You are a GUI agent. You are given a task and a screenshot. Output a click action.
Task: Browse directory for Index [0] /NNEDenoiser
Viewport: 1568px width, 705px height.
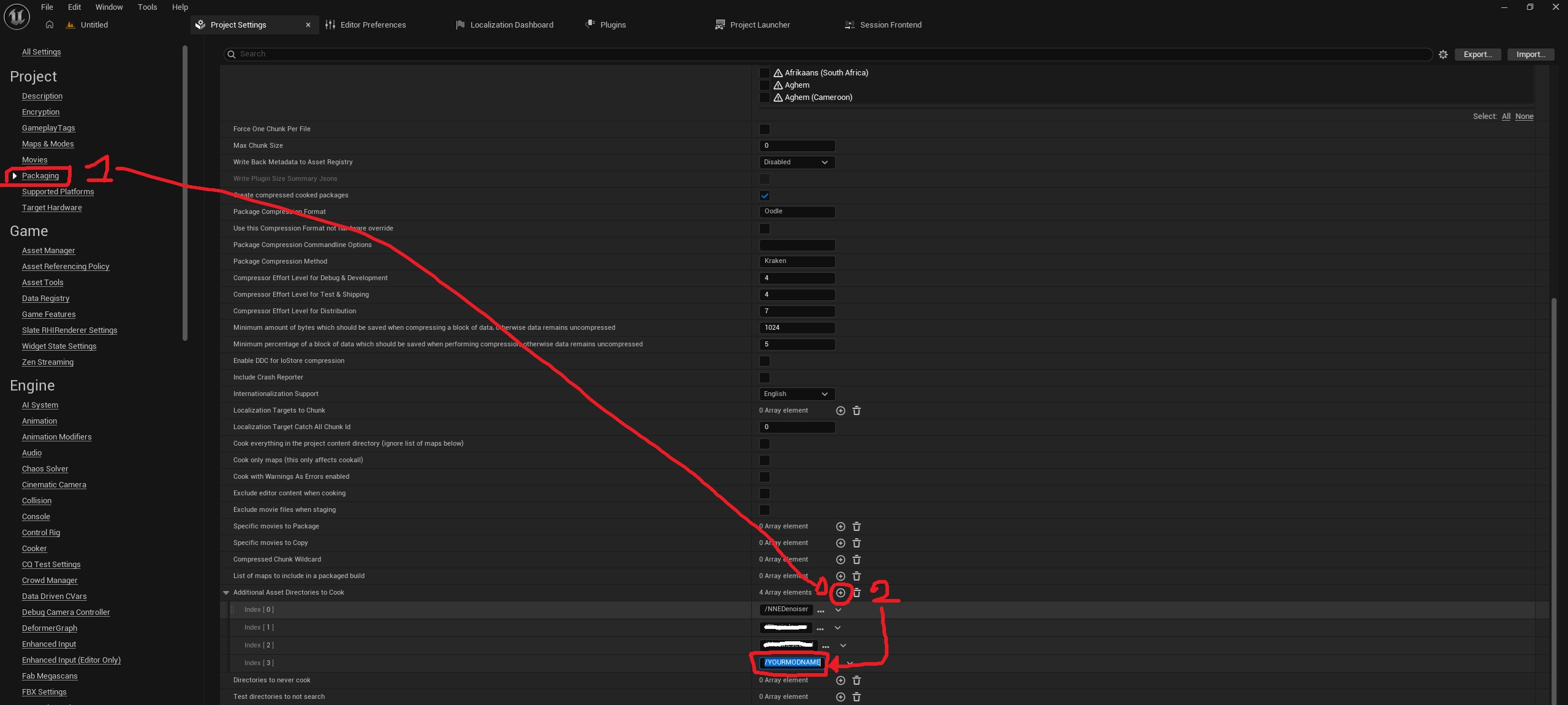coord(820,611)
